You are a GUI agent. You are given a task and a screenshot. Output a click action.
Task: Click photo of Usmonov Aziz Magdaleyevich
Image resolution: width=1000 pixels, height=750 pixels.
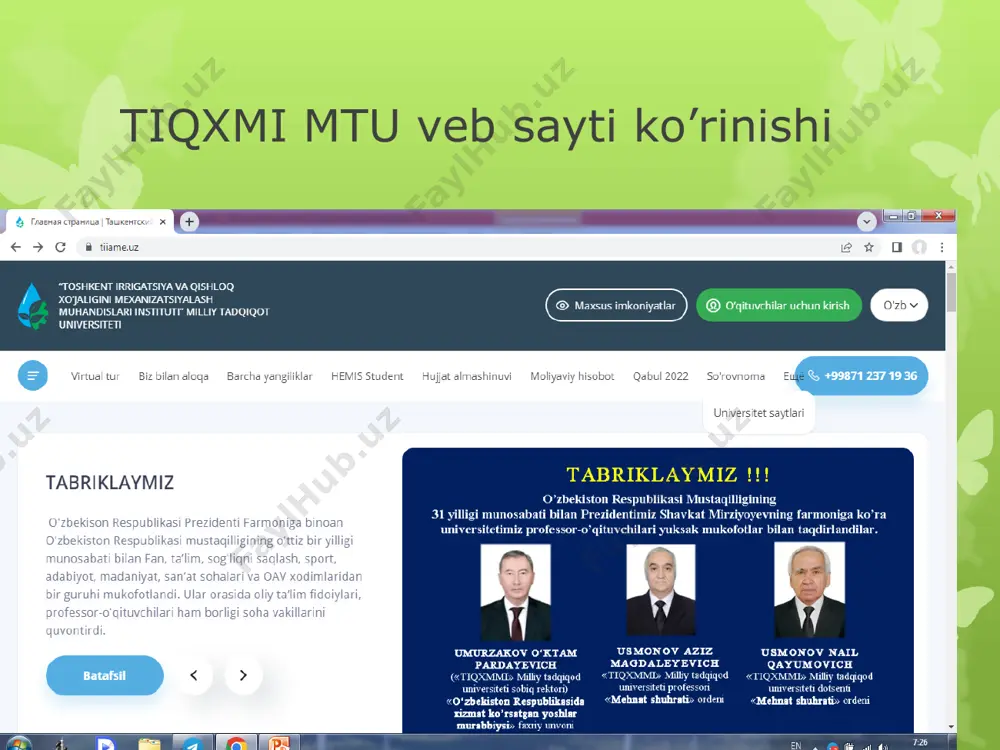(661, 590)
